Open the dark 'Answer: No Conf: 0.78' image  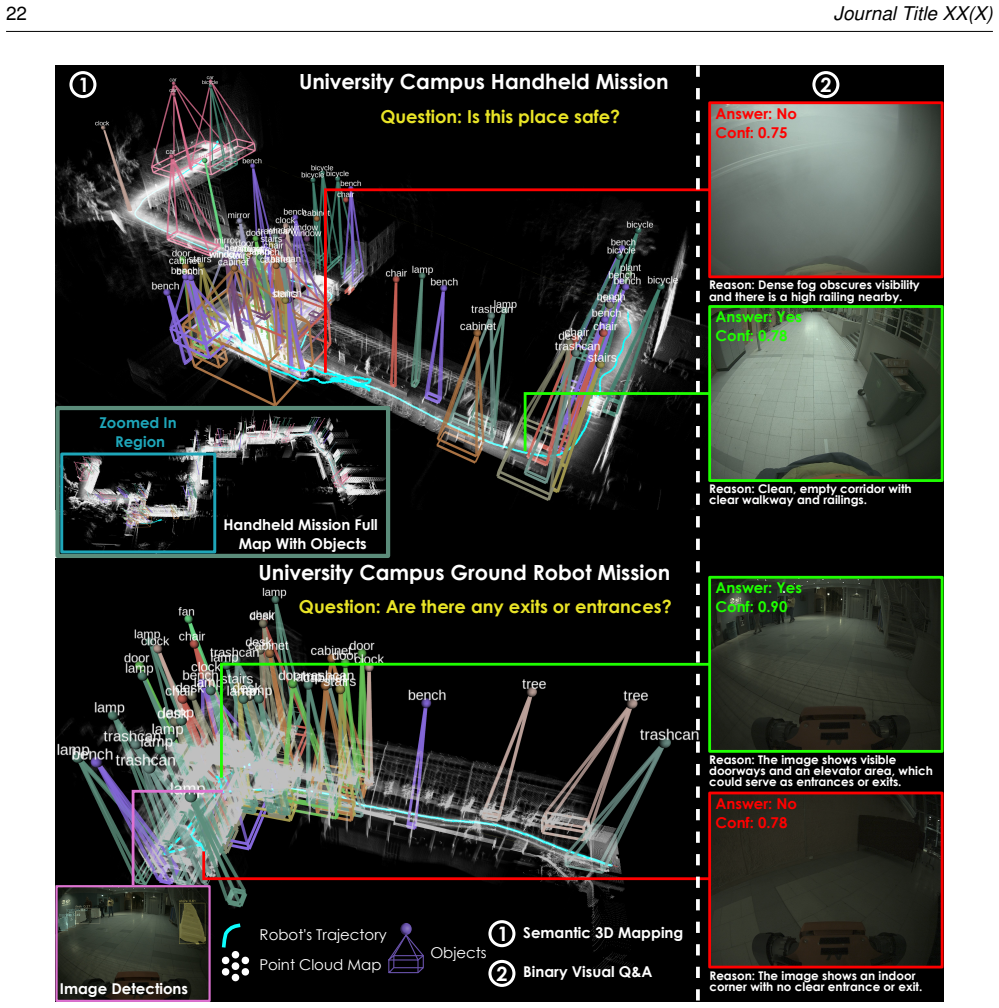pos(825,880)
